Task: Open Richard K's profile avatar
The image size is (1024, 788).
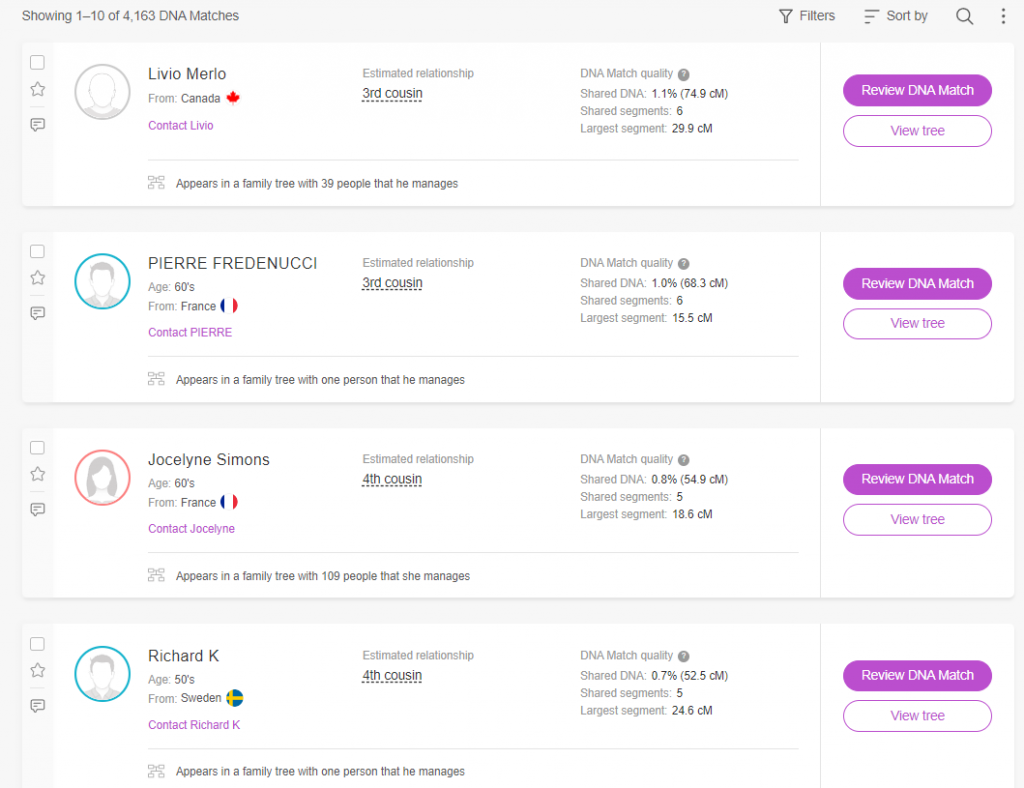Action: (x=102, y=674)
